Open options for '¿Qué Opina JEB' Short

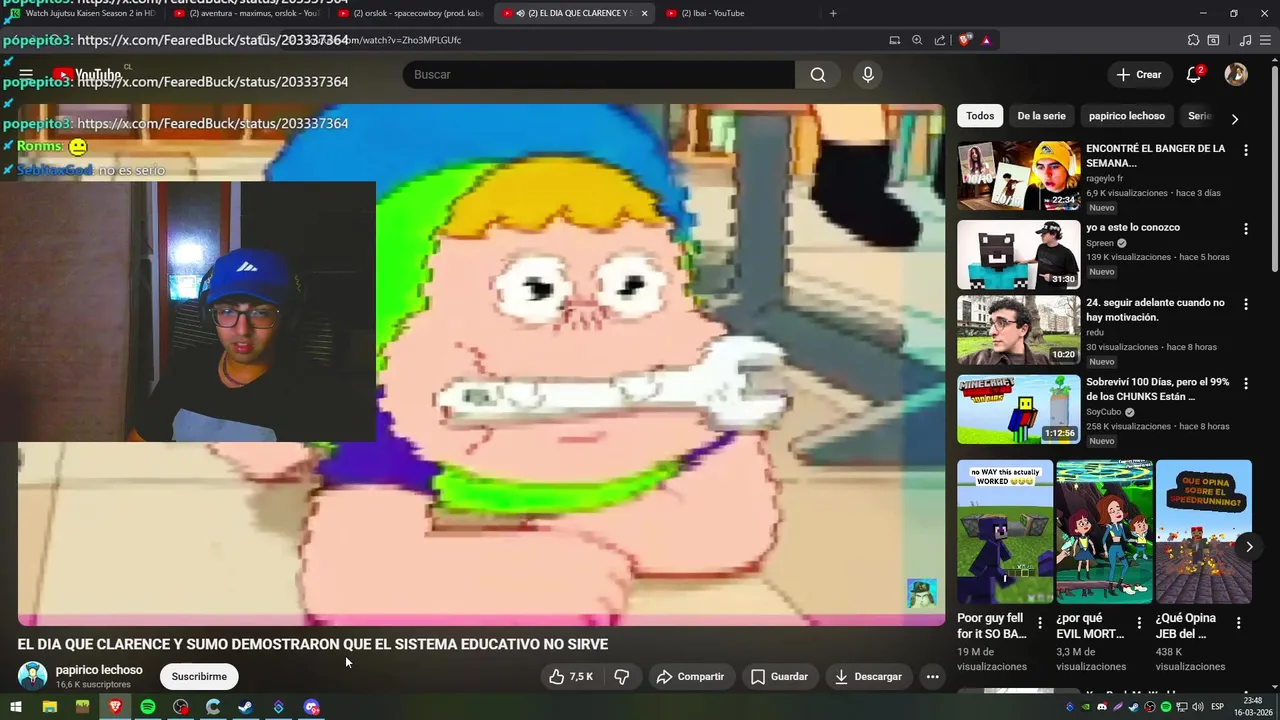[x=1238, y=623]
